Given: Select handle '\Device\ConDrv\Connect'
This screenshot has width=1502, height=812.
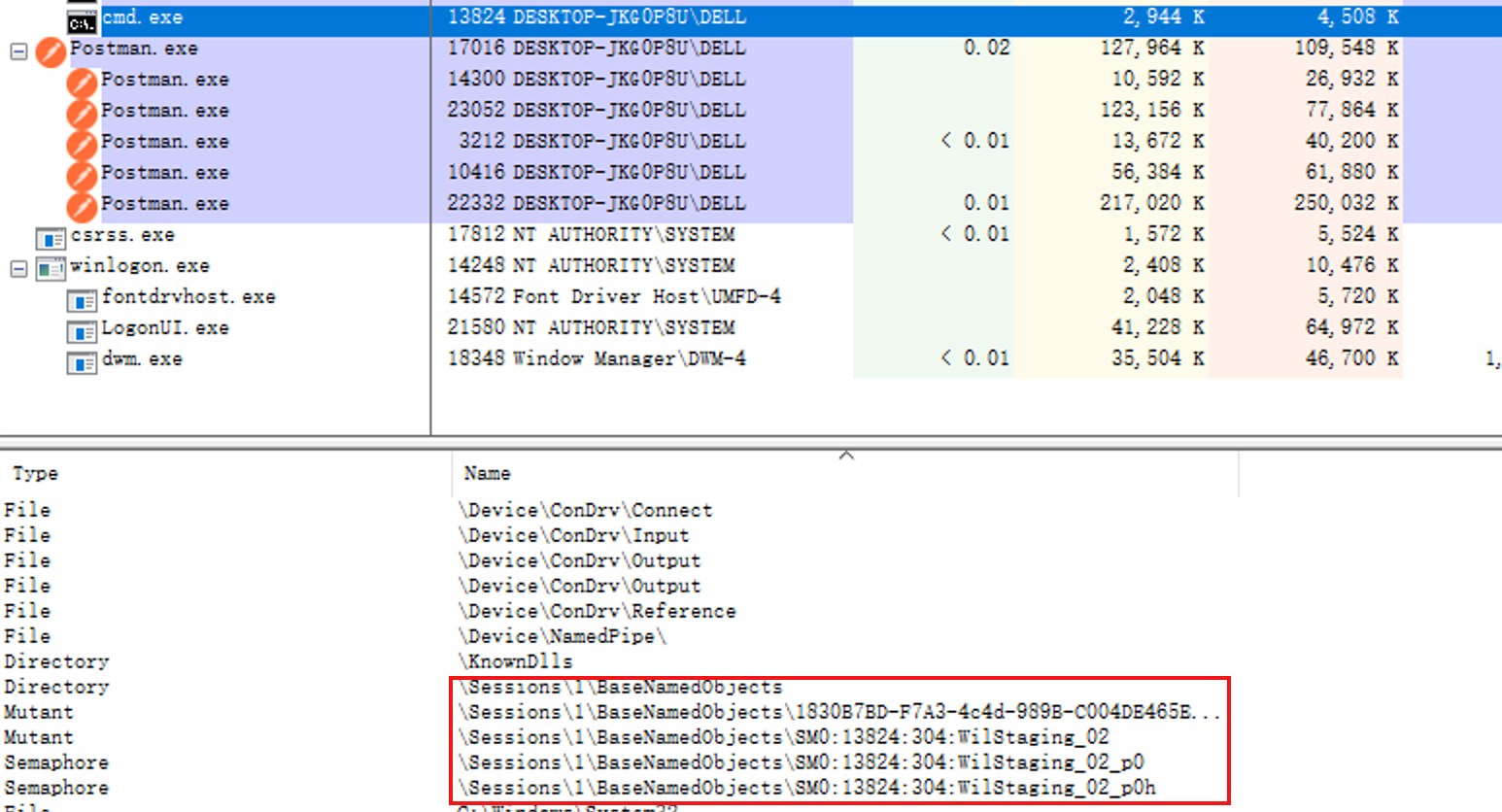Looking at the screenshot, I should pos(585,510).
